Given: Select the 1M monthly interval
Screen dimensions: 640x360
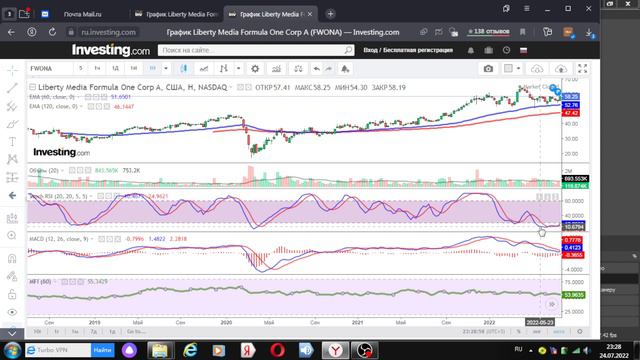Looking at the screenshot, I should pyautogui.click(x=133, y=69).
